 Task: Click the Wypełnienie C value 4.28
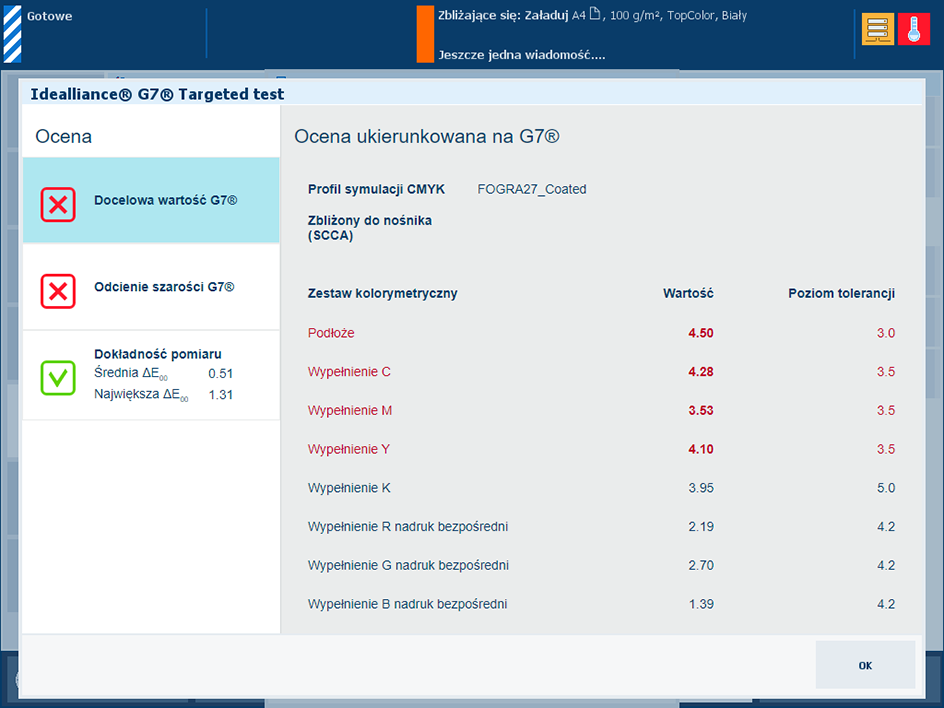click(x=701, y=371)
